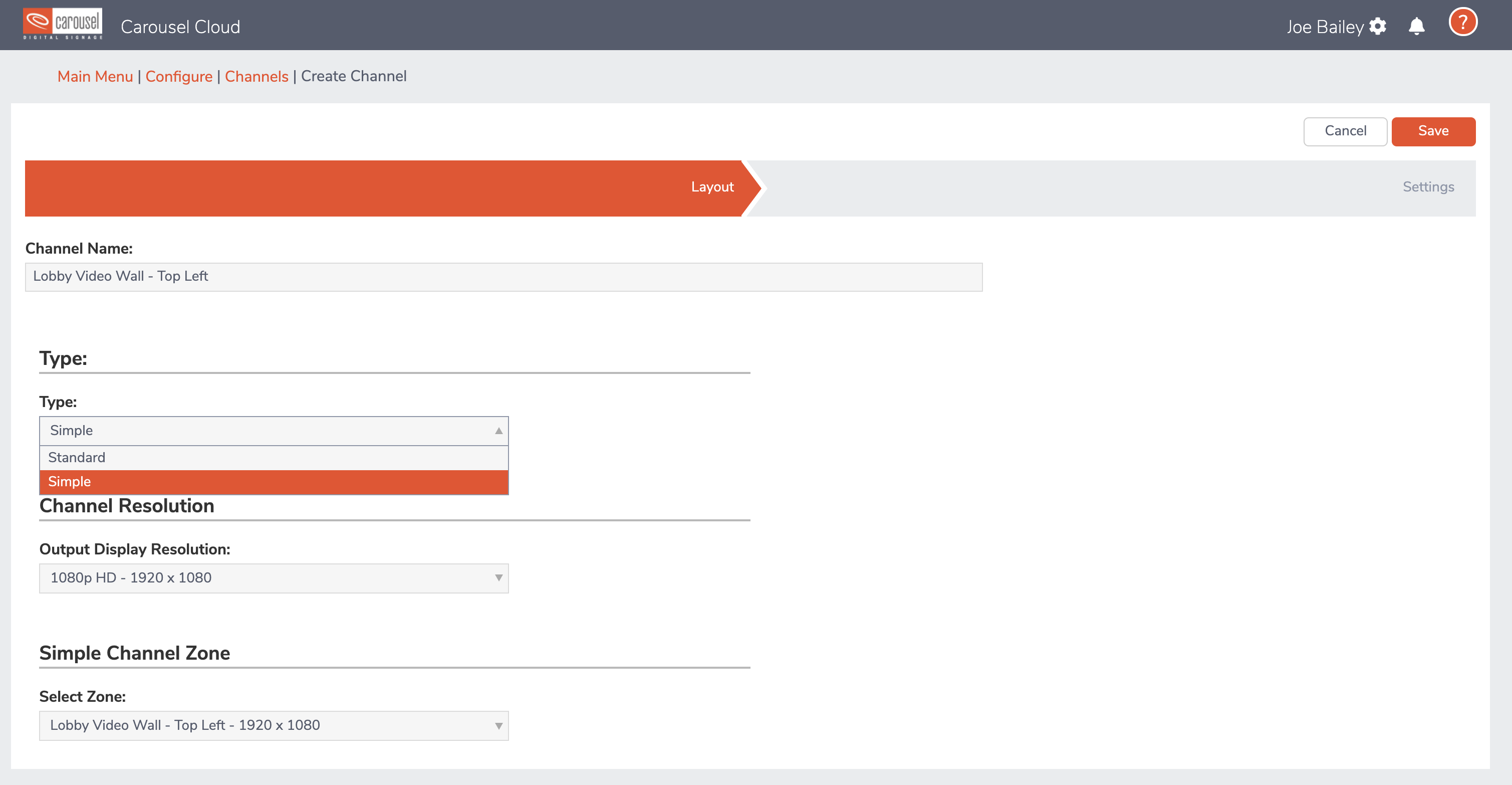Choose Simple in the Type list
The height and width of the screenshot is (785, 1512).
274,481
